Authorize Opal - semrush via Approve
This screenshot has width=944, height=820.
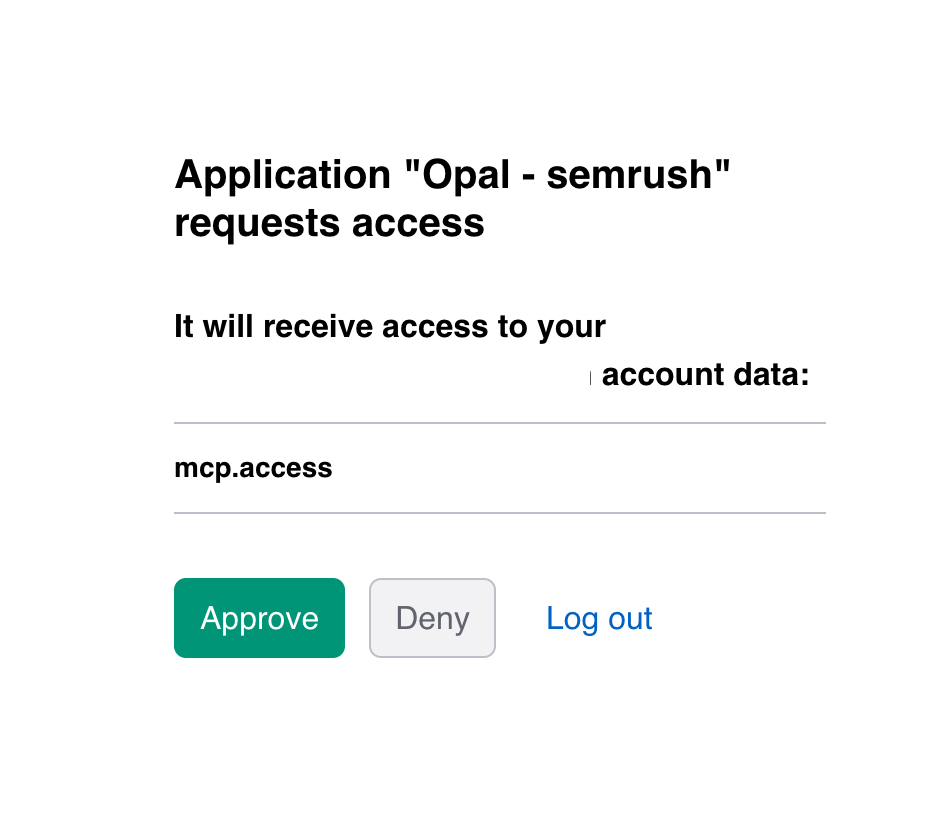[259, 618]
